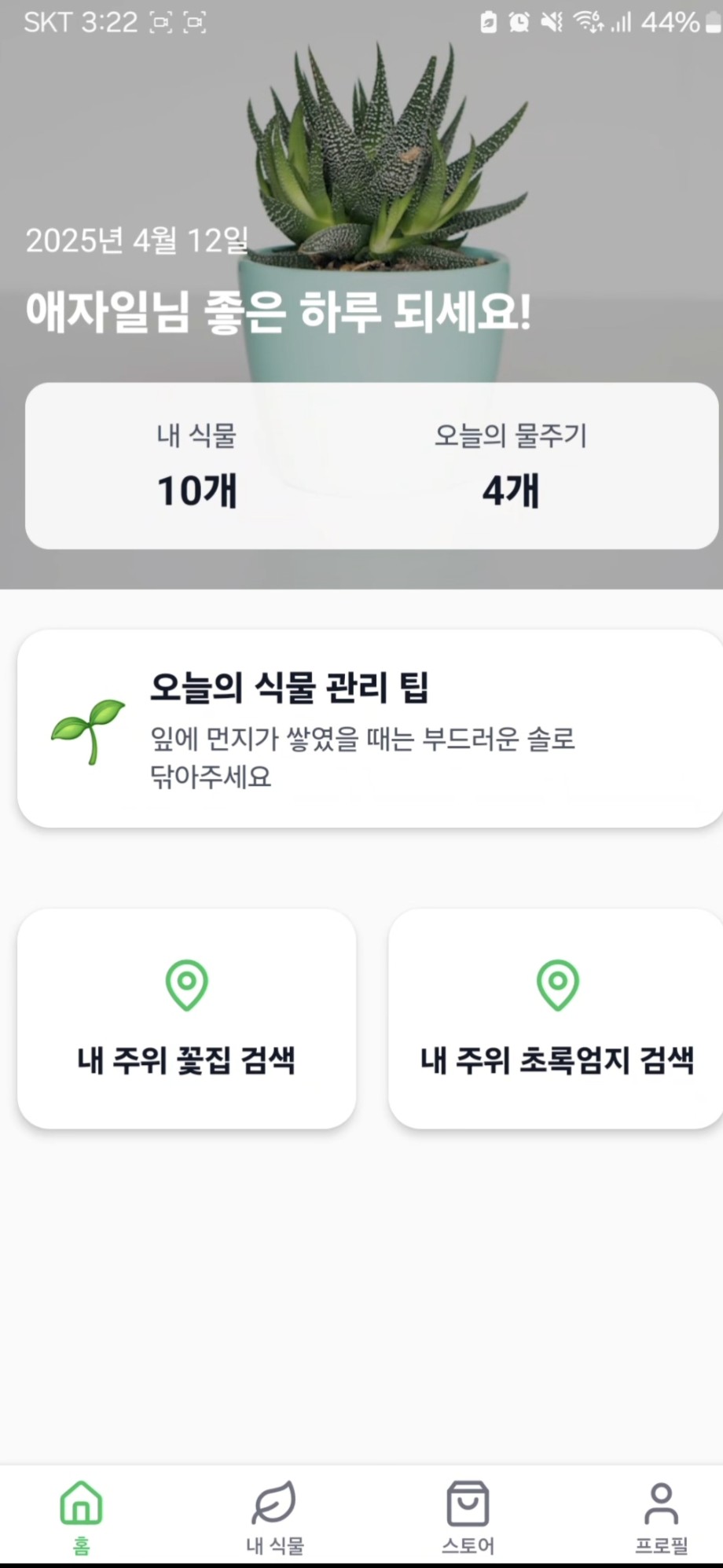
Task: Tap the 애자일님 좋은 하루 되세요 greeting
Action: [278, 312]
